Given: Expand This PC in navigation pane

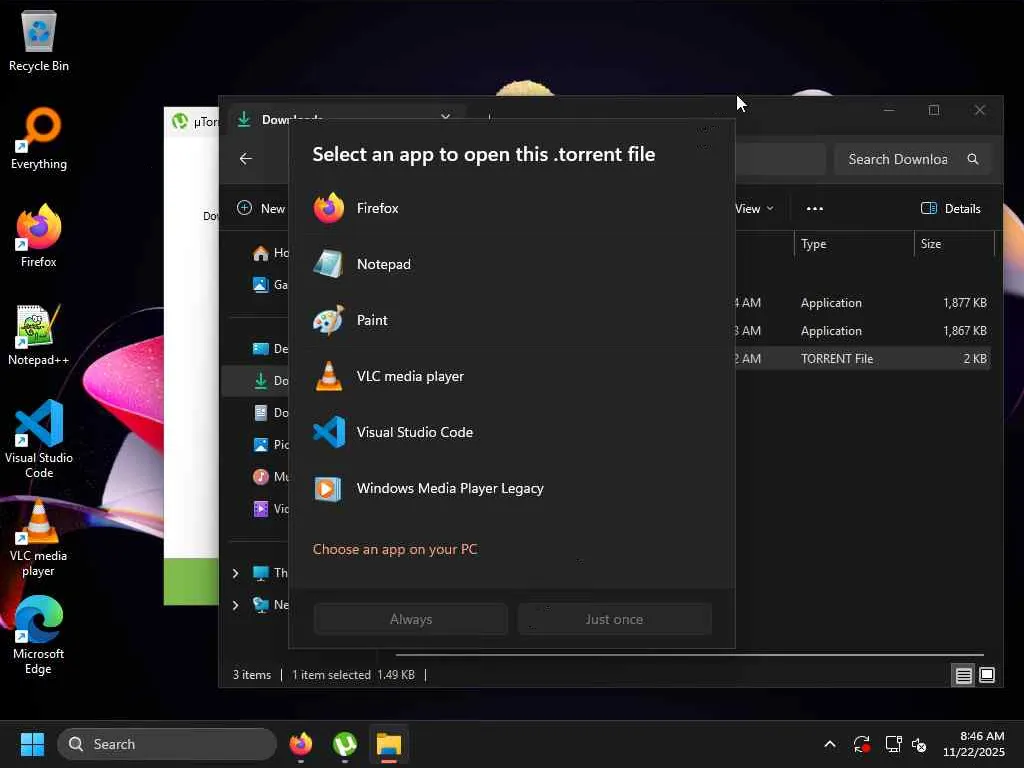Looking at the screenshot, I should [235, 573].
